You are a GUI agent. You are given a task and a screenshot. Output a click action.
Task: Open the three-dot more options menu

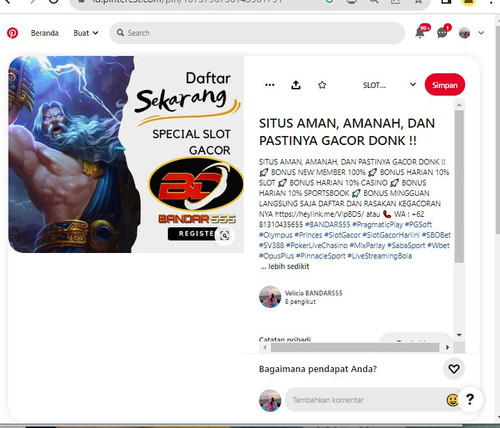tap(270, 85)
